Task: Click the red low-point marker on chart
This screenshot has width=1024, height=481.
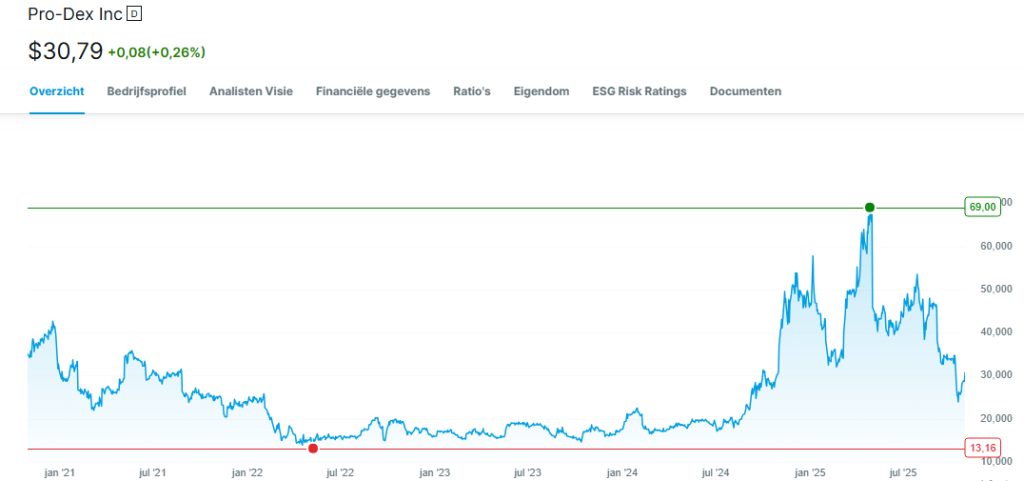Action: [x=313, y=448]
